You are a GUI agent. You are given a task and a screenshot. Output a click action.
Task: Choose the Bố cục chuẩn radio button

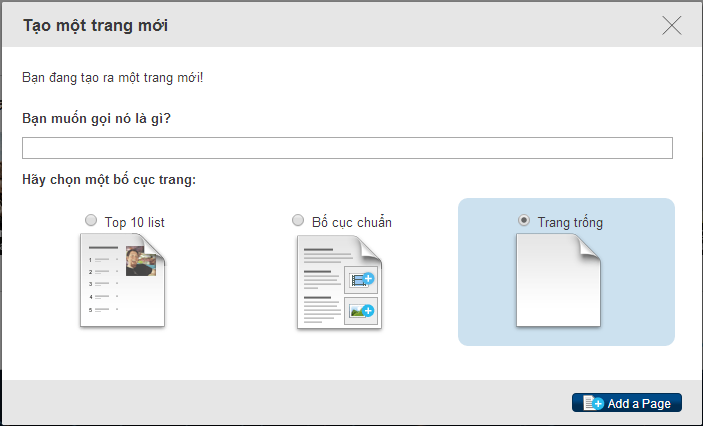click(298, 220)
